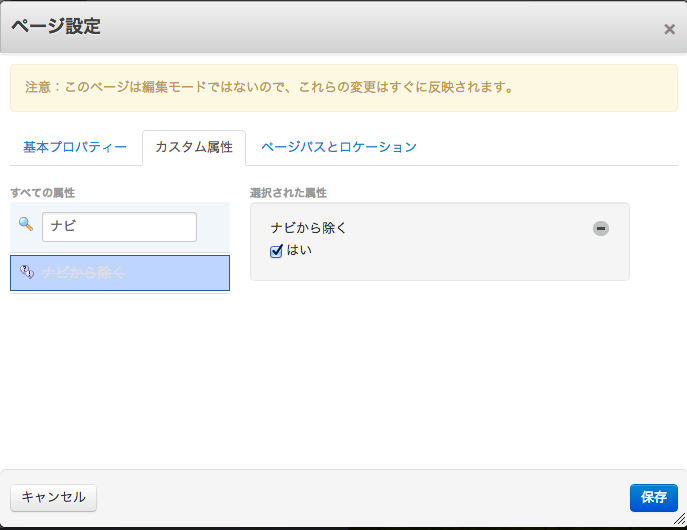
Task: Click the すべての属性 section header
Action: point(43,192)
